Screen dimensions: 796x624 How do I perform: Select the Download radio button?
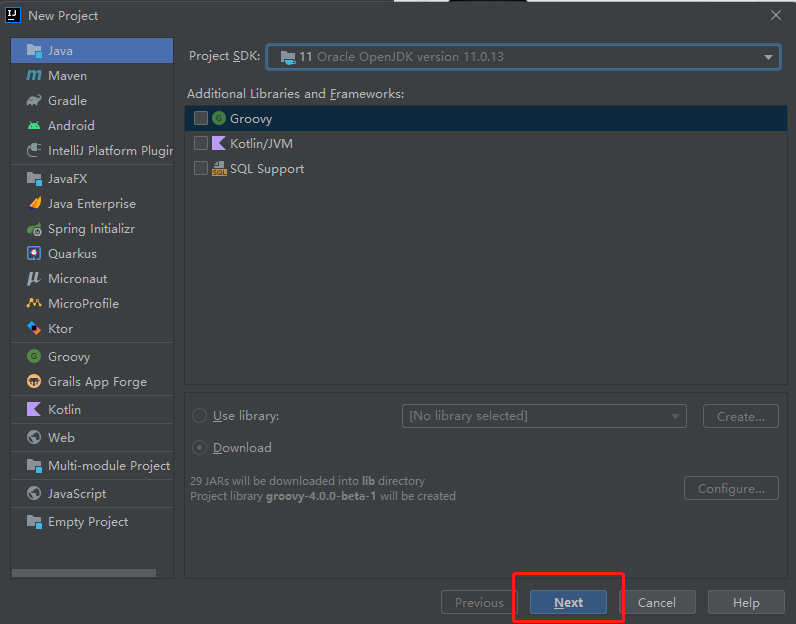[200, 448]
